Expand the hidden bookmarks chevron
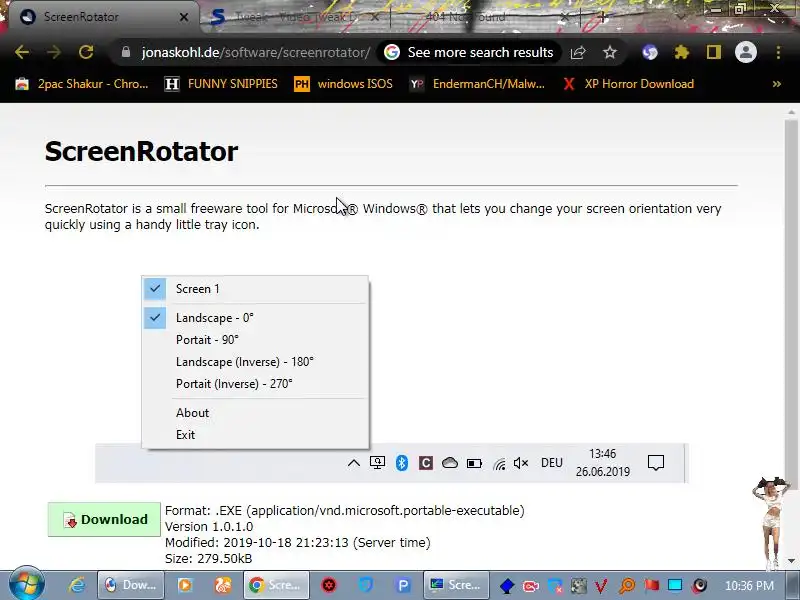 pyautogui.click(x=777, y=84)
